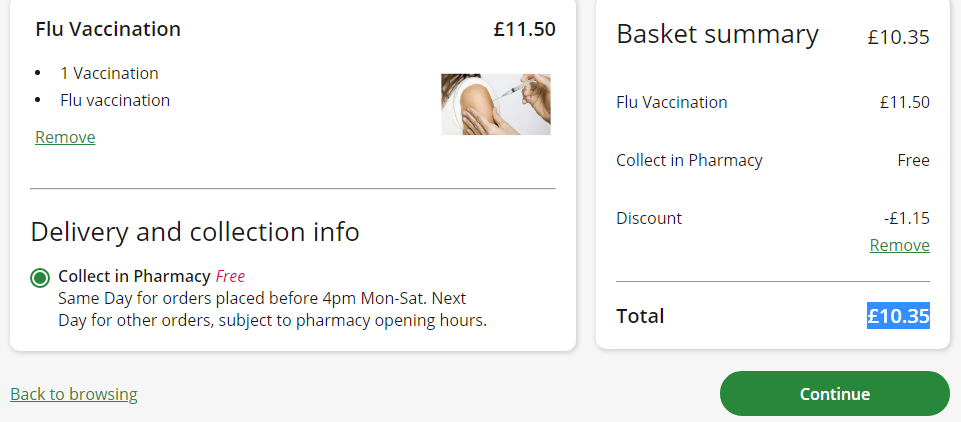Click the £11.50 price beside product title
This screenshot has width=961, height=422.
click(x=524, y=29)
